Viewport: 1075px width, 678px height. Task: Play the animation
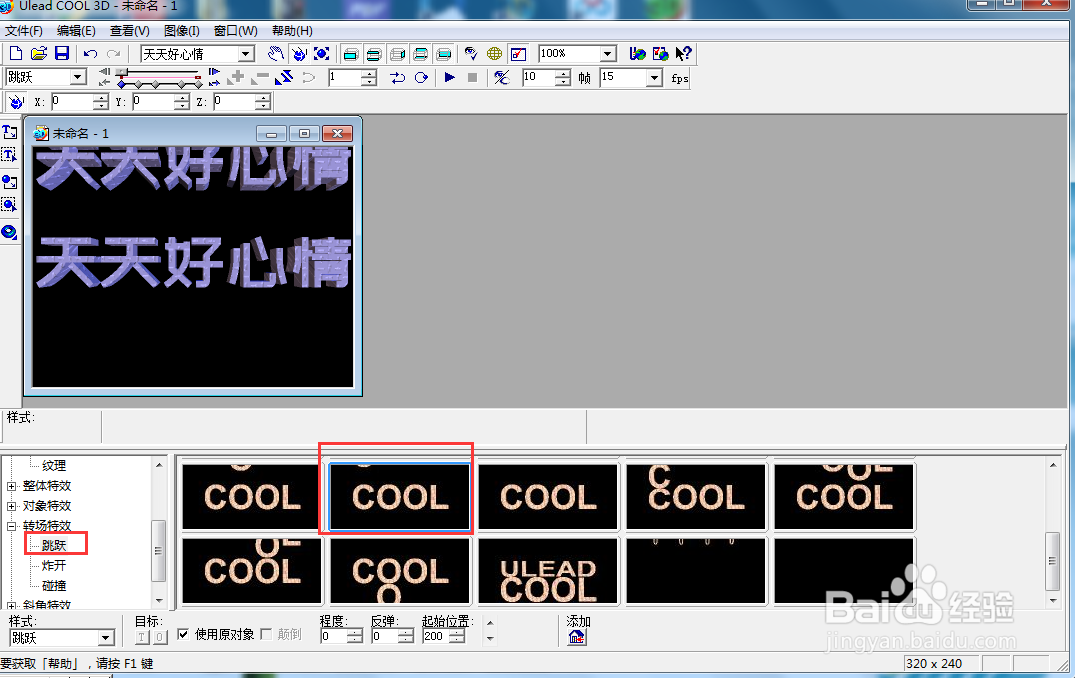point(450,77)
